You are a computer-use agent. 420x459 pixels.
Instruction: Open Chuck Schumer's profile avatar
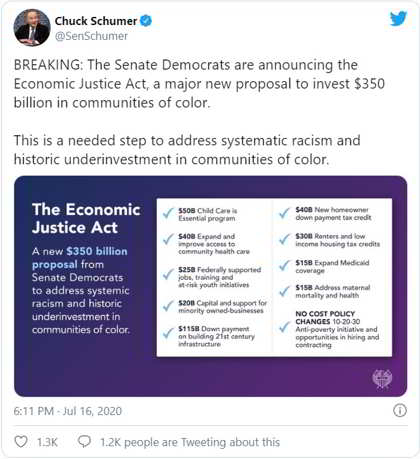(32, 27)
